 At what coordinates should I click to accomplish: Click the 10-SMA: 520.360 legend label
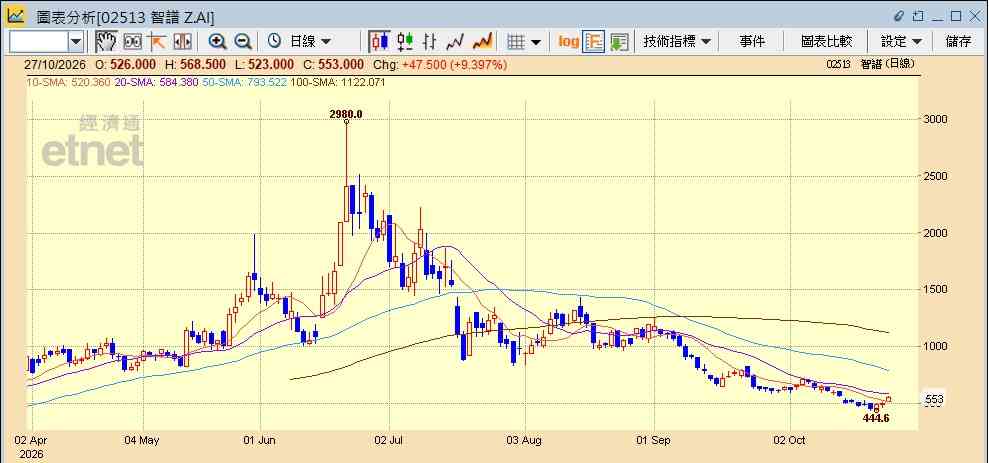[x=67, y=82]
